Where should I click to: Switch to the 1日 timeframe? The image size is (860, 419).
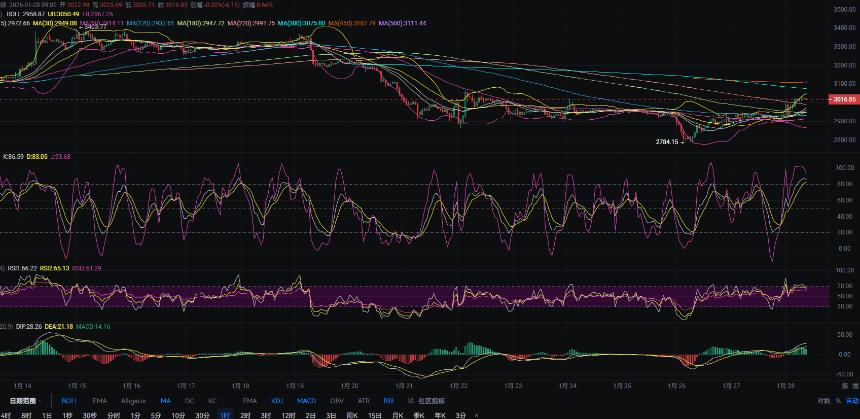(x=46, y=415)
